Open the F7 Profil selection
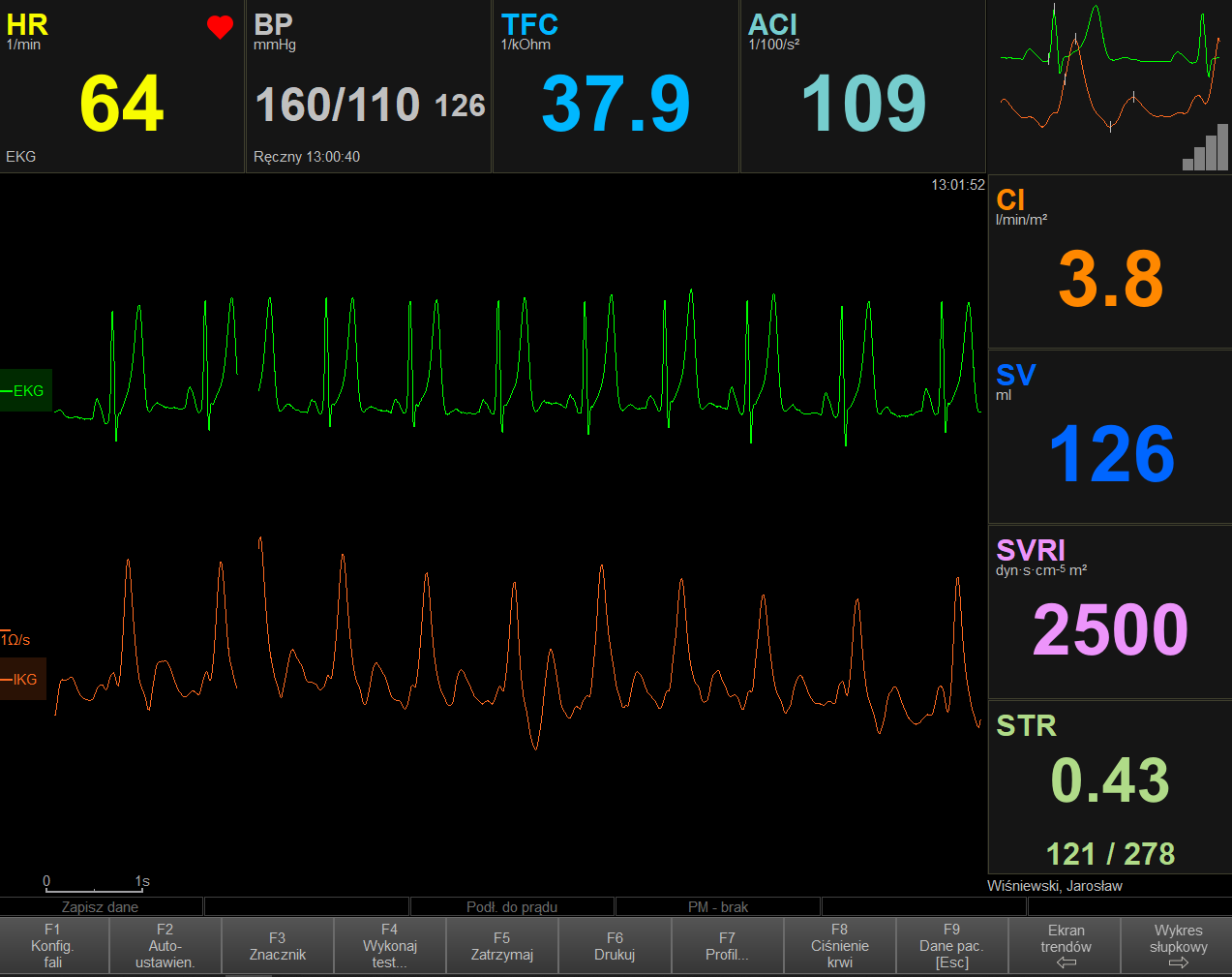The image size is (1232, 977). 727,945
